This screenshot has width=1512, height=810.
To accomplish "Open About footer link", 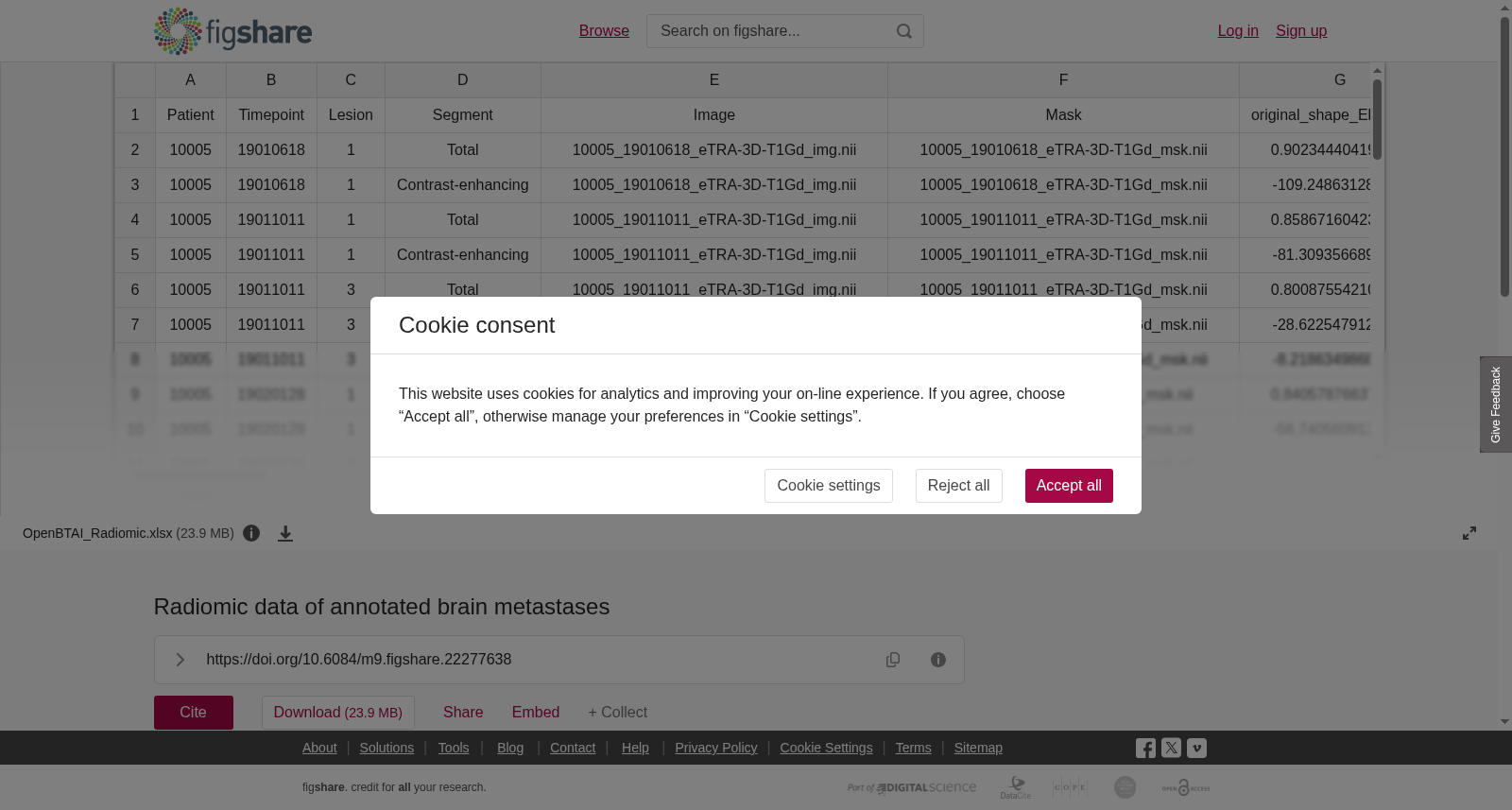I will coord(319,748).
